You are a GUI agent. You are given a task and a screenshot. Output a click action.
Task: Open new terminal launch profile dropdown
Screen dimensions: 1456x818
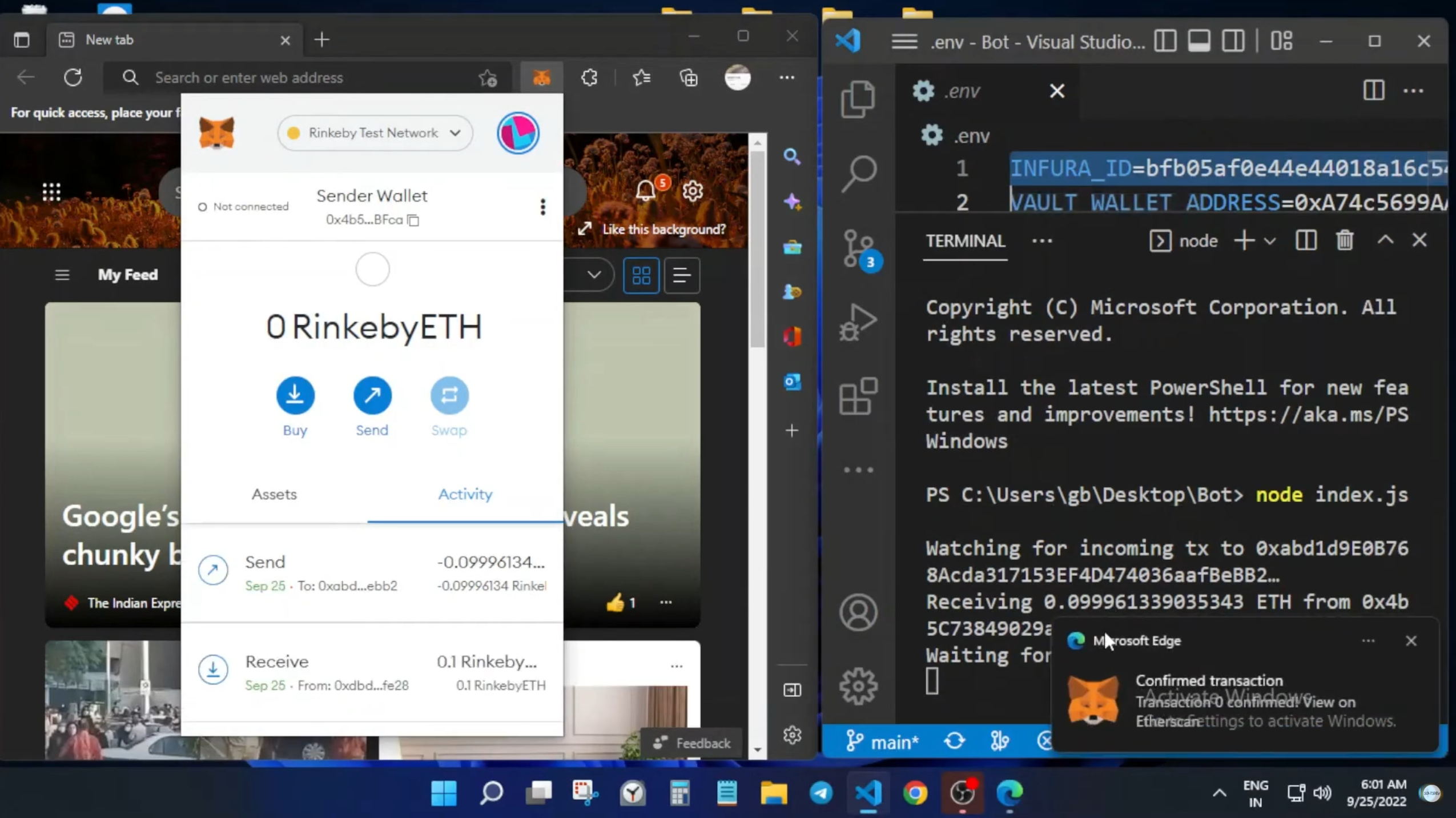coord(1269,241)
